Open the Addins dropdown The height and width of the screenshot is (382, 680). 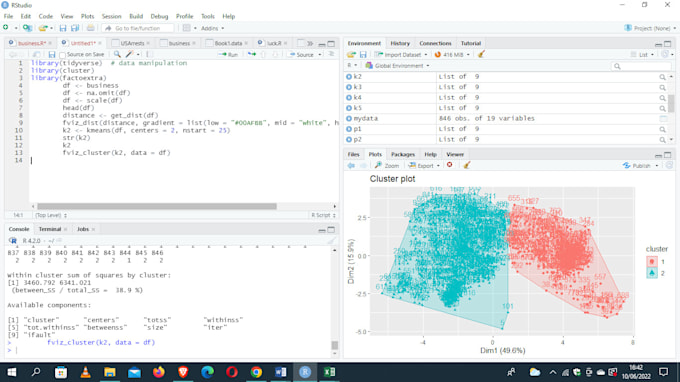212,28
